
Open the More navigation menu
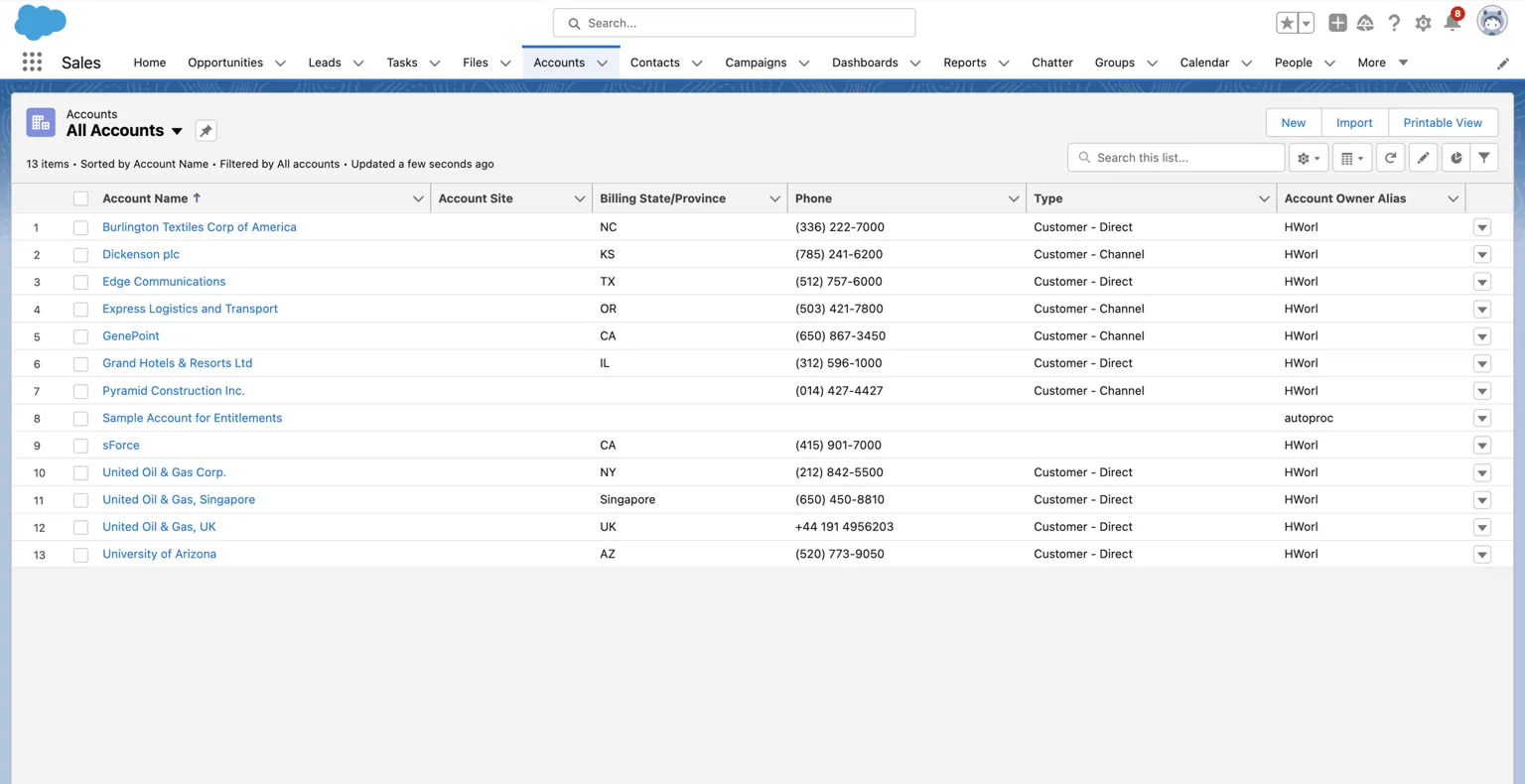click(x=1382, y=63)
